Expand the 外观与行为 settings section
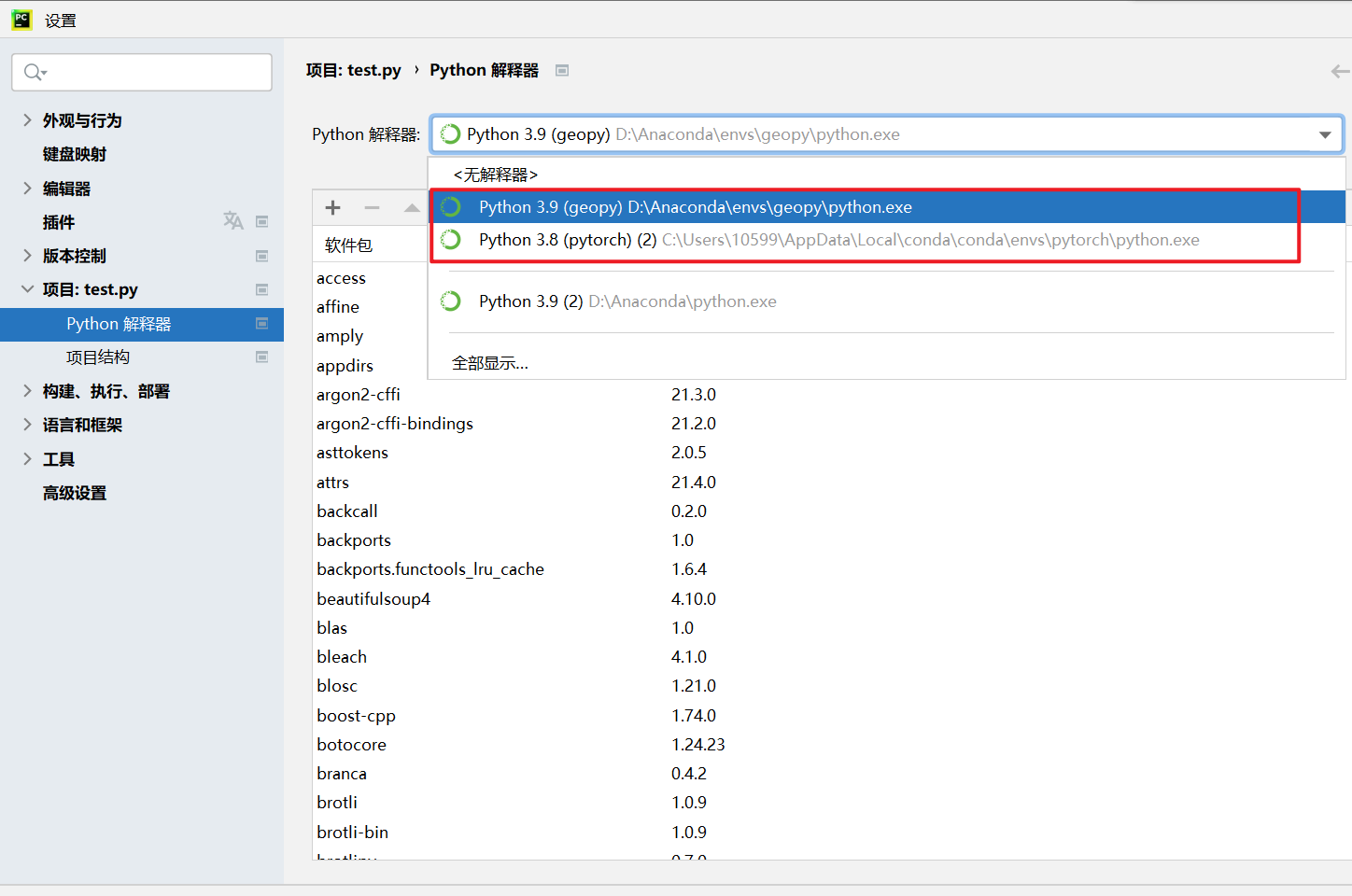Screen dimensions: 1352x896 tap(27, 120)
